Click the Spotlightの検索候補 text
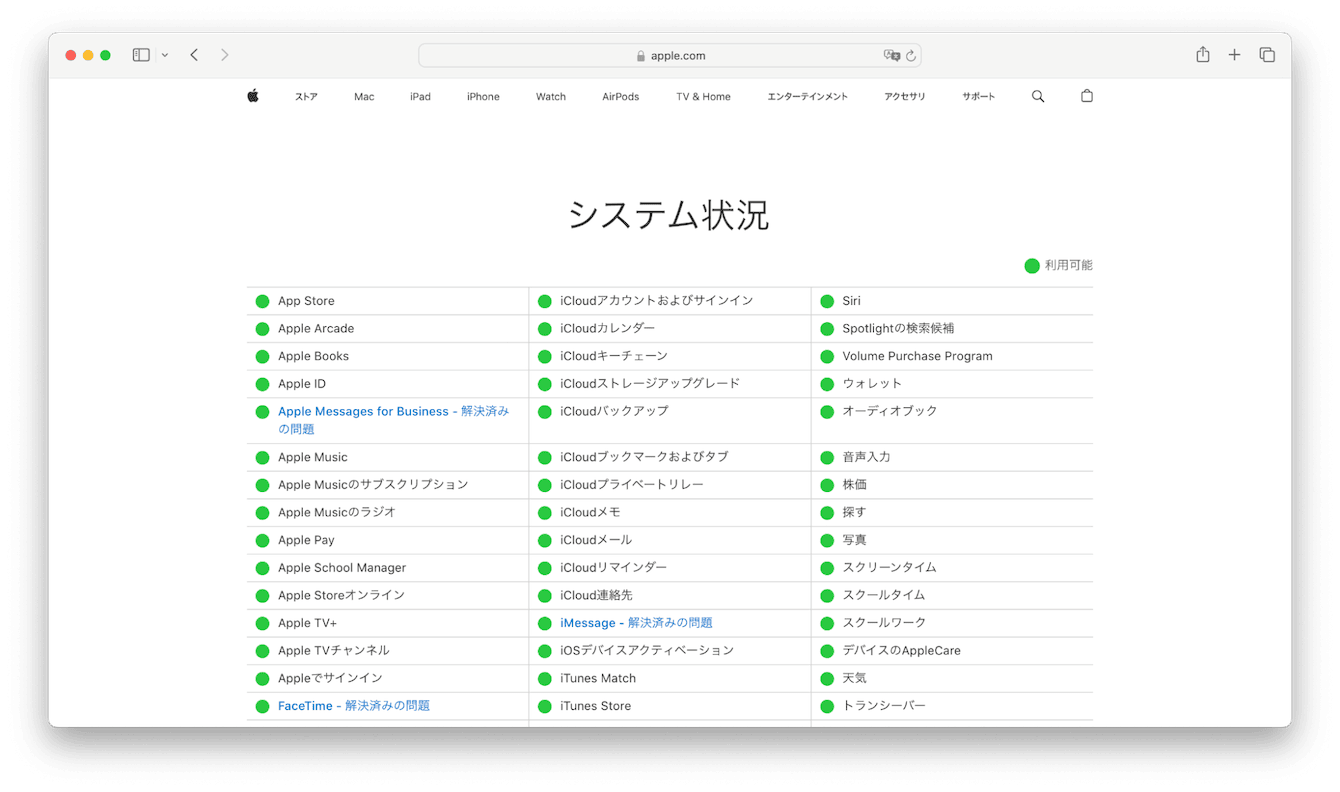 [x=898, y=329]
